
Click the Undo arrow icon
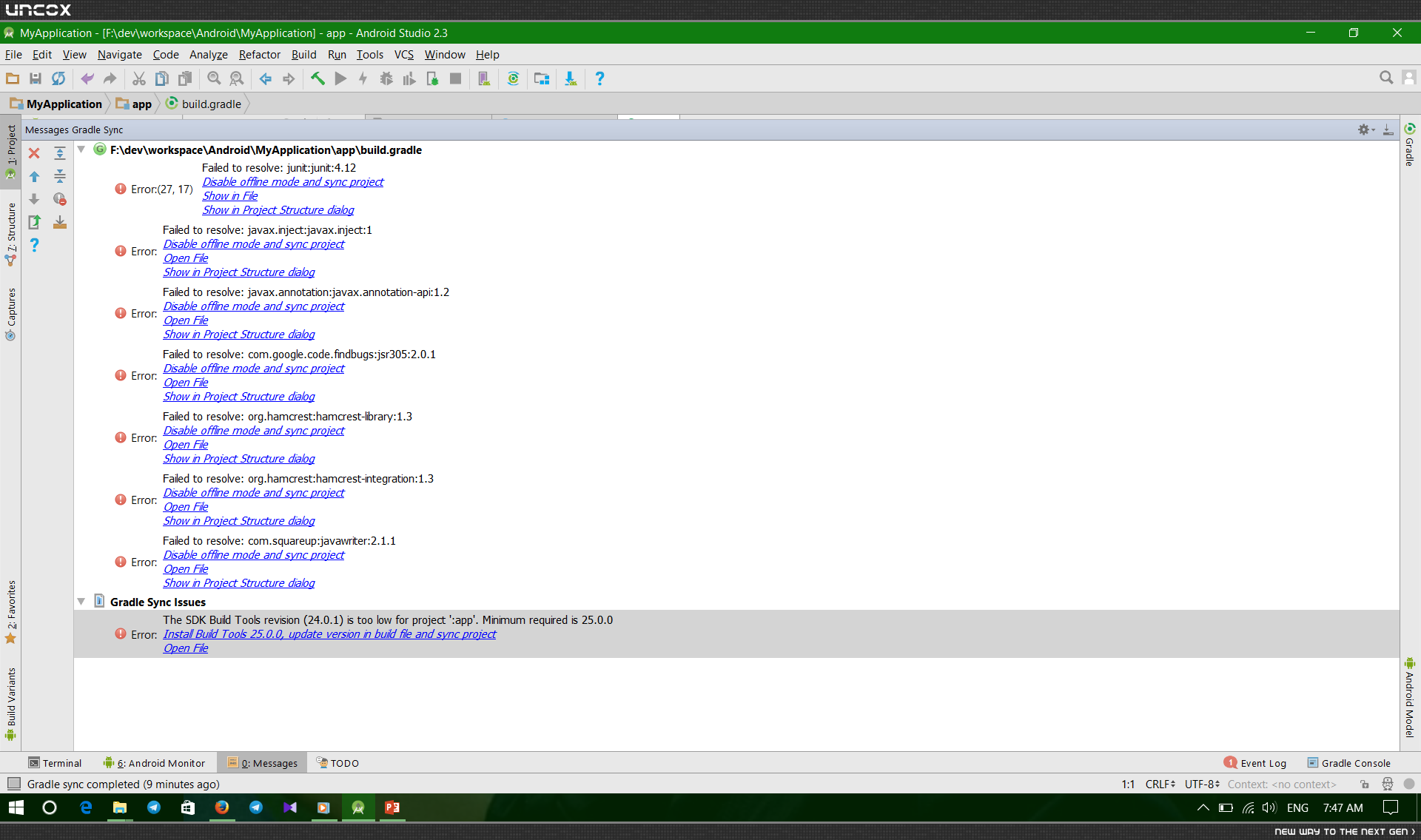click(87, 78)
